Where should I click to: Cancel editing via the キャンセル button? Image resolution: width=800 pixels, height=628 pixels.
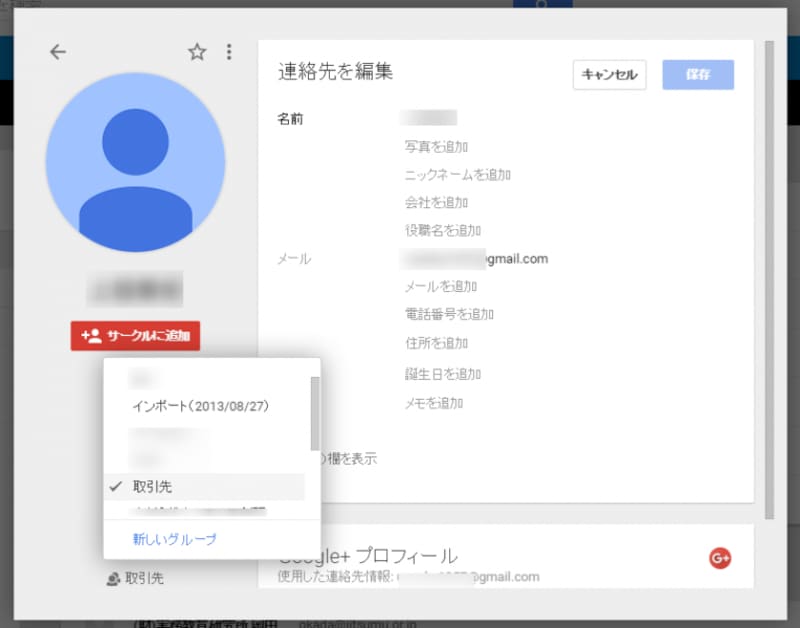[x=608, y=75]
